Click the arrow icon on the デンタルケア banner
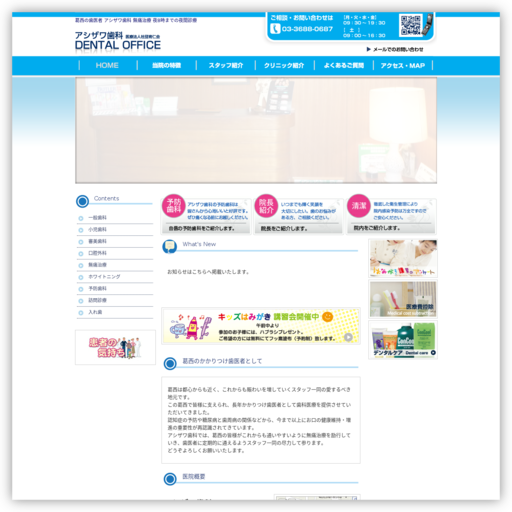512x512 pixels. click(x=433, y=353)
